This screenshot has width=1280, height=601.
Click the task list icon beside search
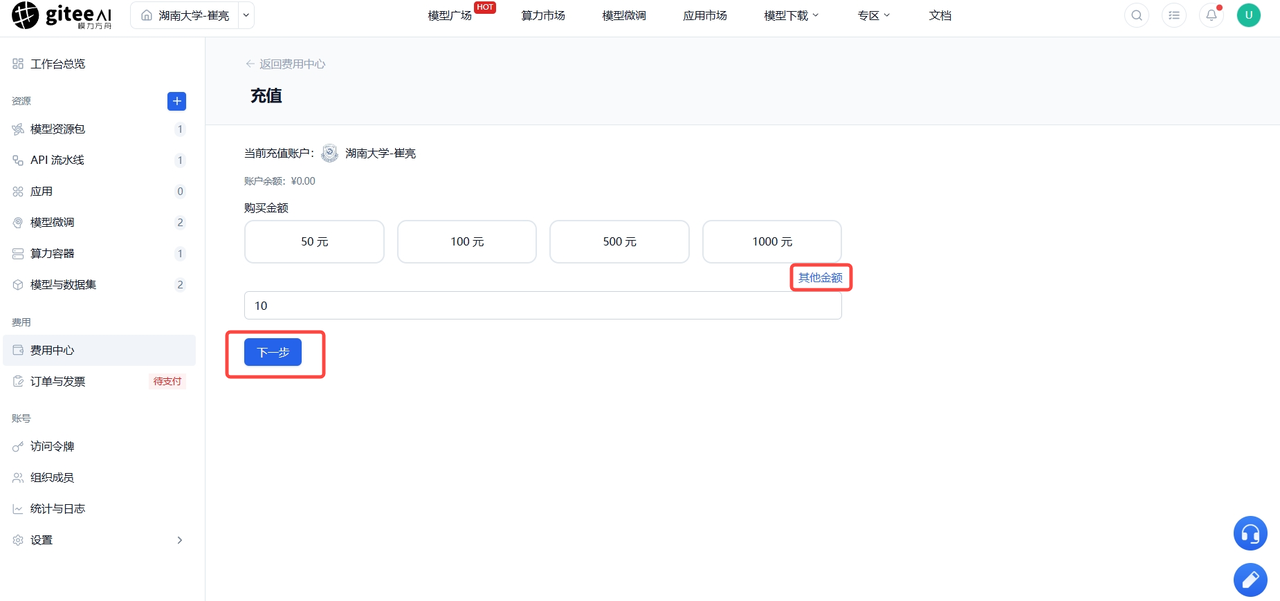[x=1174, y=16]
